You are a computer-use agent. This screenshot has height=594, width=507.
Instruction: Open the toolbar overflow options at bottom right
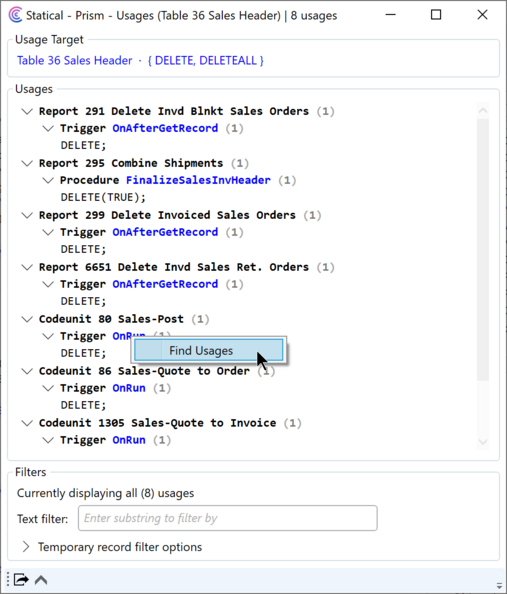point(499,585)
